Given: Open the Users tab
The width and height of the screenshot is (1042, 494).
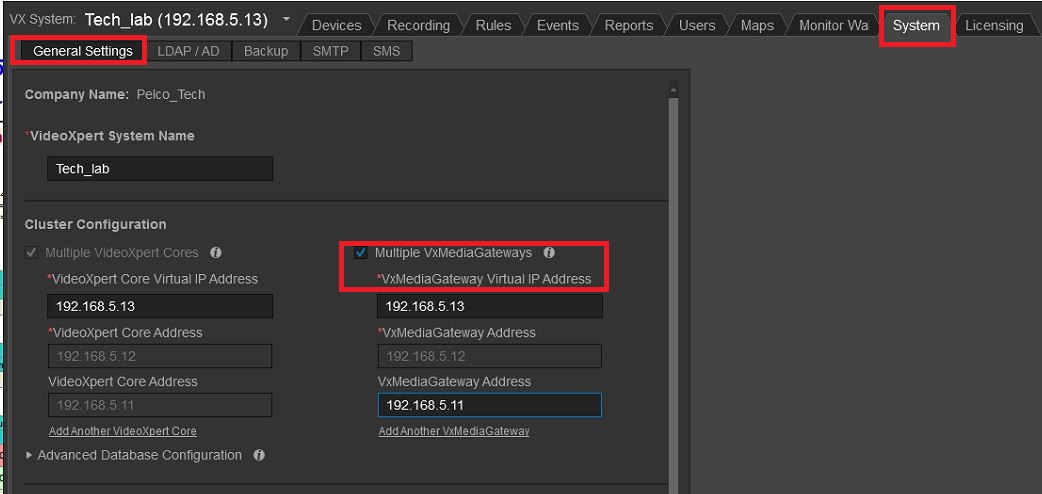Looking at the screenshot, I should point(697,25).
